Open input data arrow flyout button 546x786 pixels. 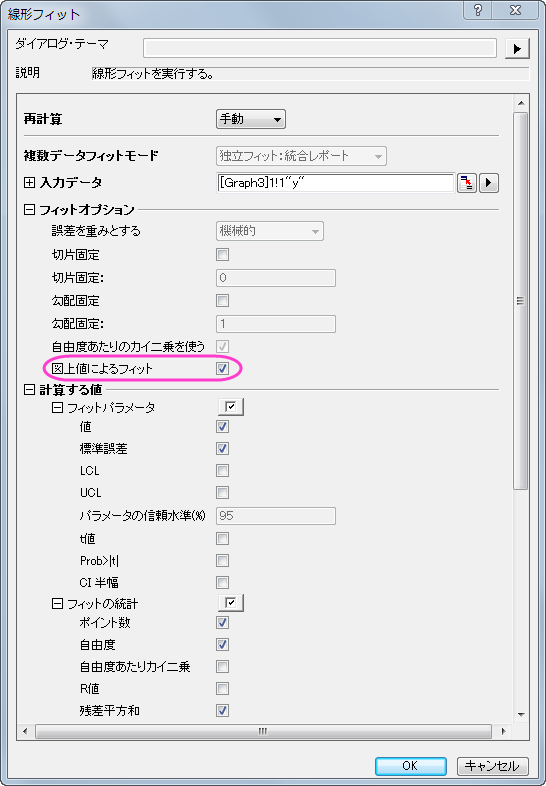[489, 183]
